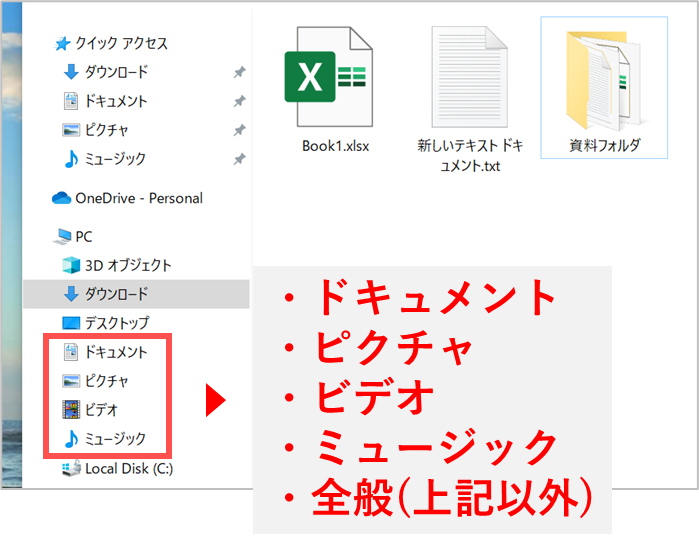Click Quick Access ドキュメント icon

pos(71,101)
